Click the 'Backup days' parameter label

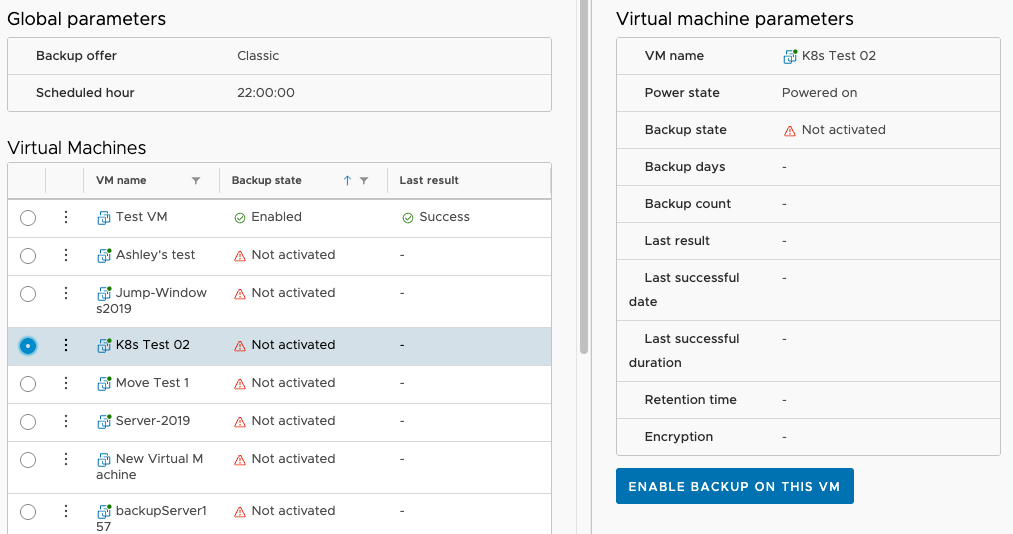(685, 167)
